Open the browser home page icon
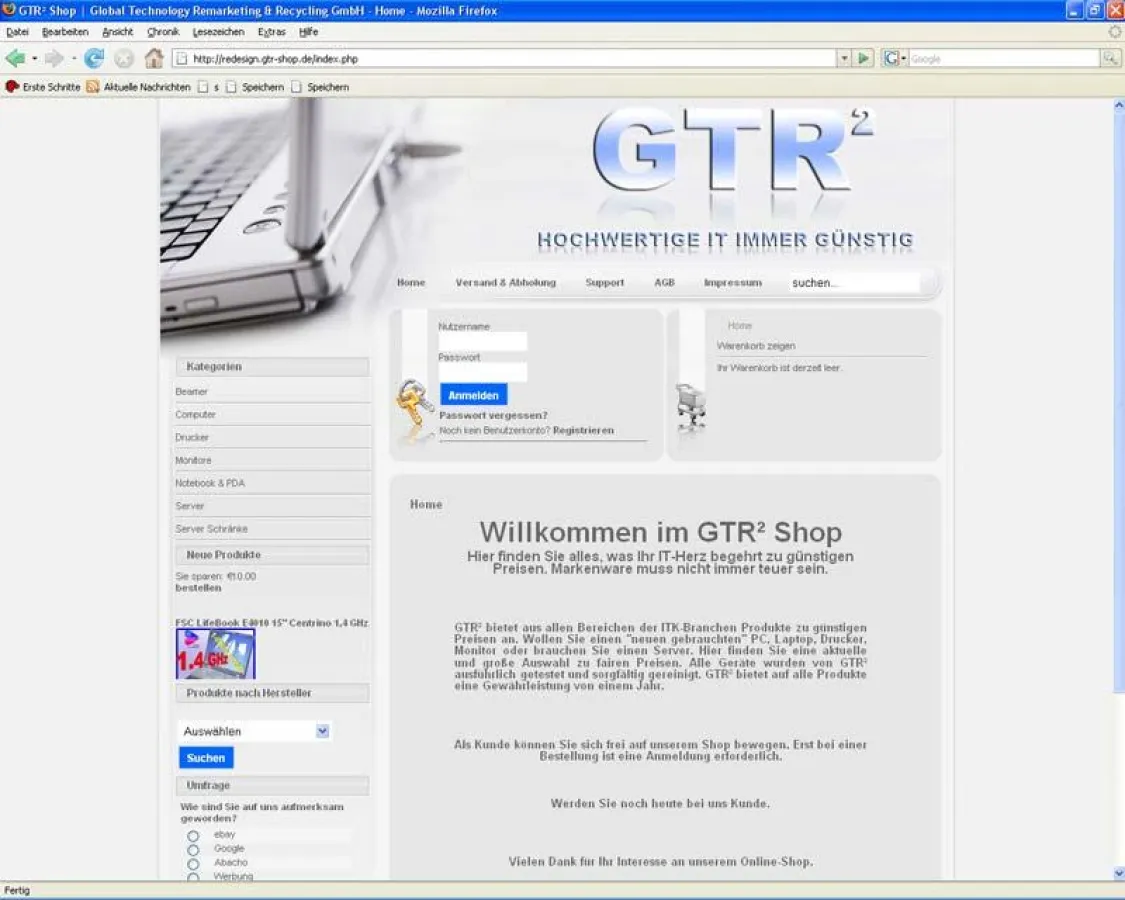The height and width of the screenshot is (900, 1125). pyautogui.click(x=153, y=57)
